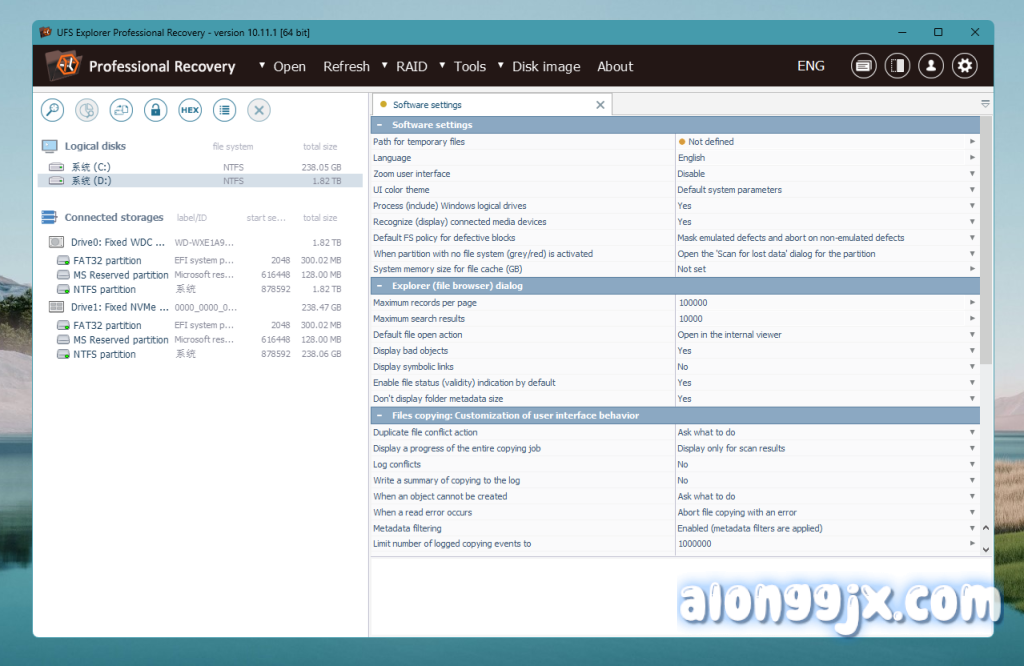
Task: Click the user profile icon in header
Action: [x=931, y=66]
